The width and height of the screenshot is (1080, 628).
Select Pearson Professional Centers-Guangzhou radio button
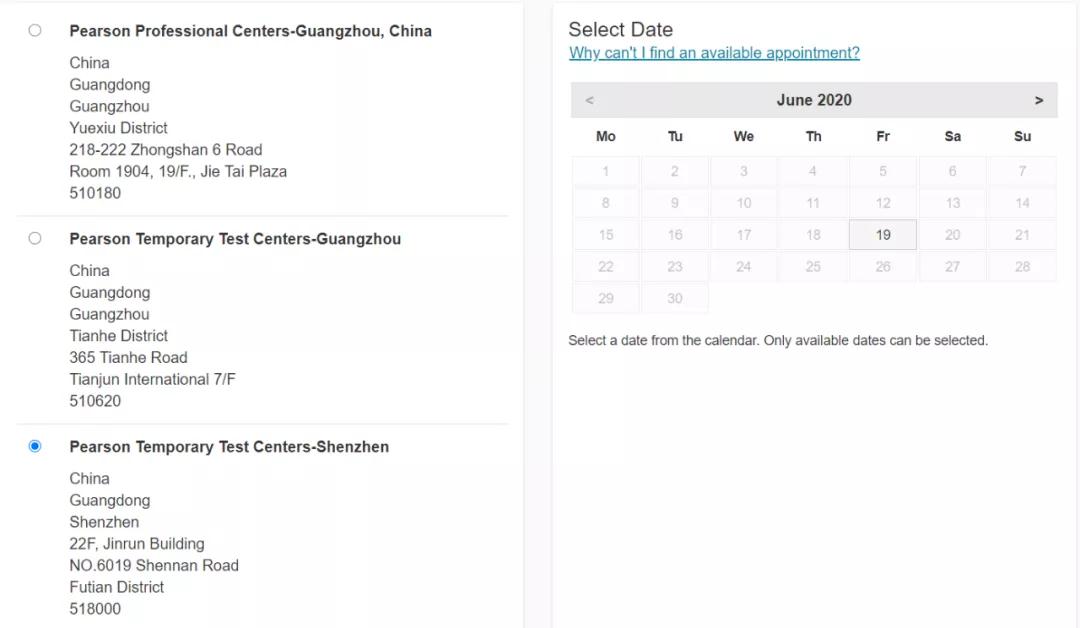35,30
